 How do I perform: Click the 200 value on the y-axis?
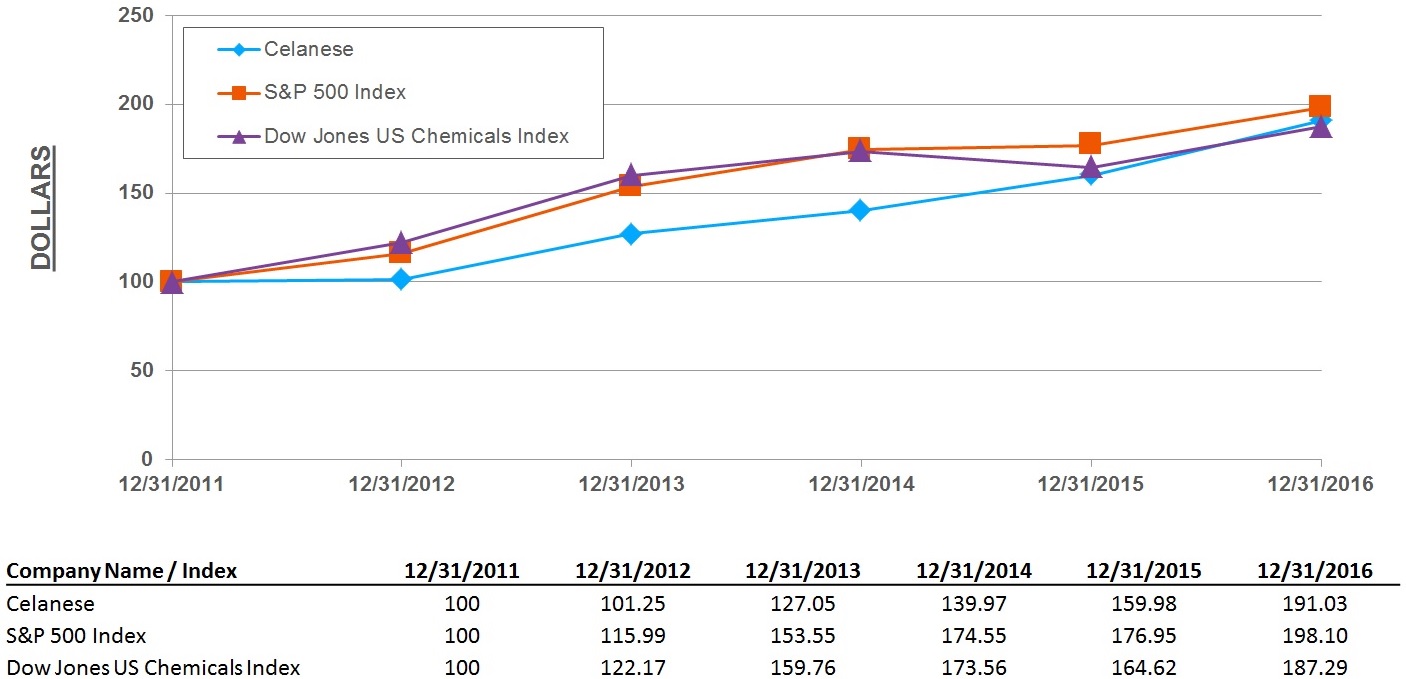[x=139, y=104]
